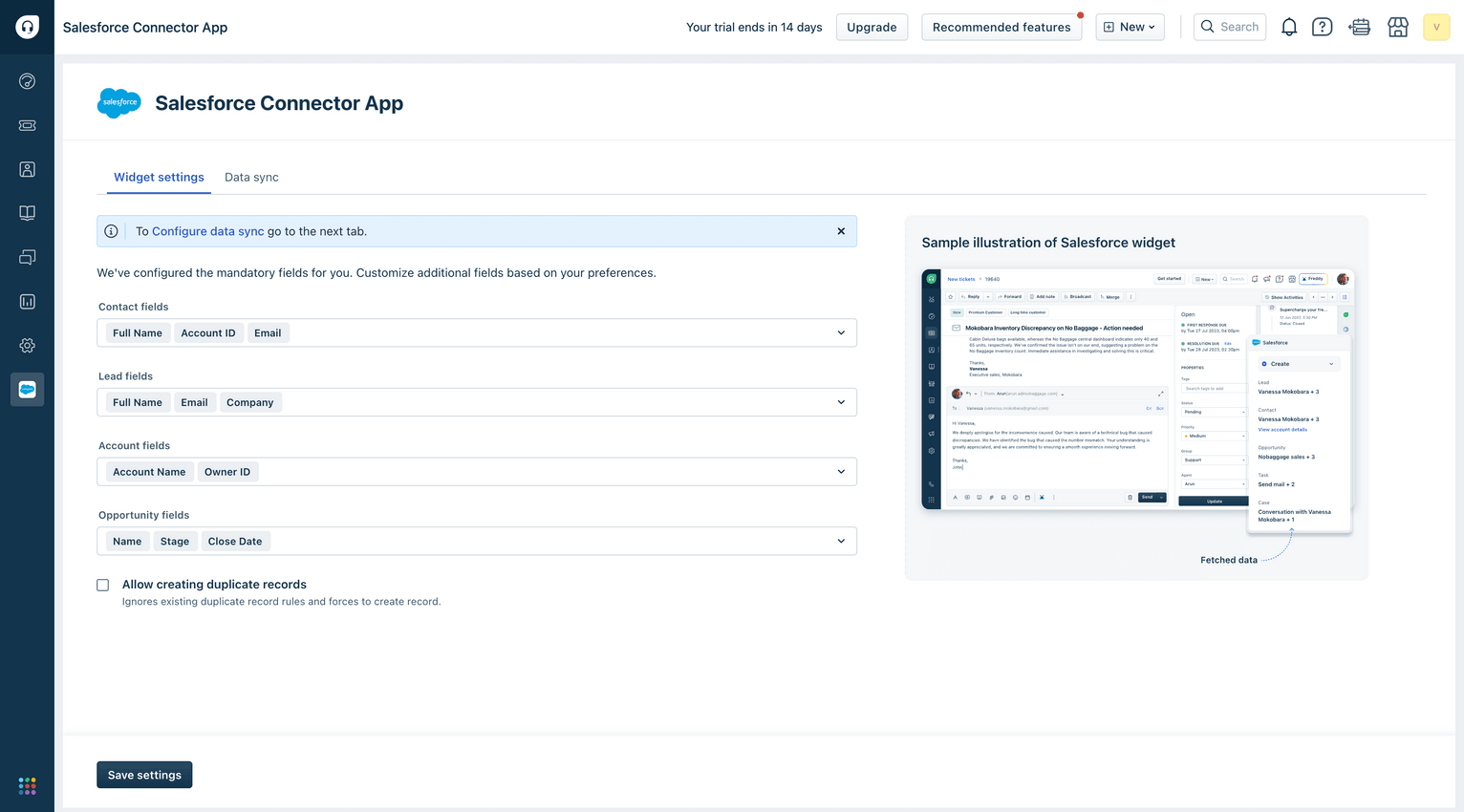Screen dimensions: 1464x812
Task: Click the Full Name tag in Contact fields
Action: (138, 332)
